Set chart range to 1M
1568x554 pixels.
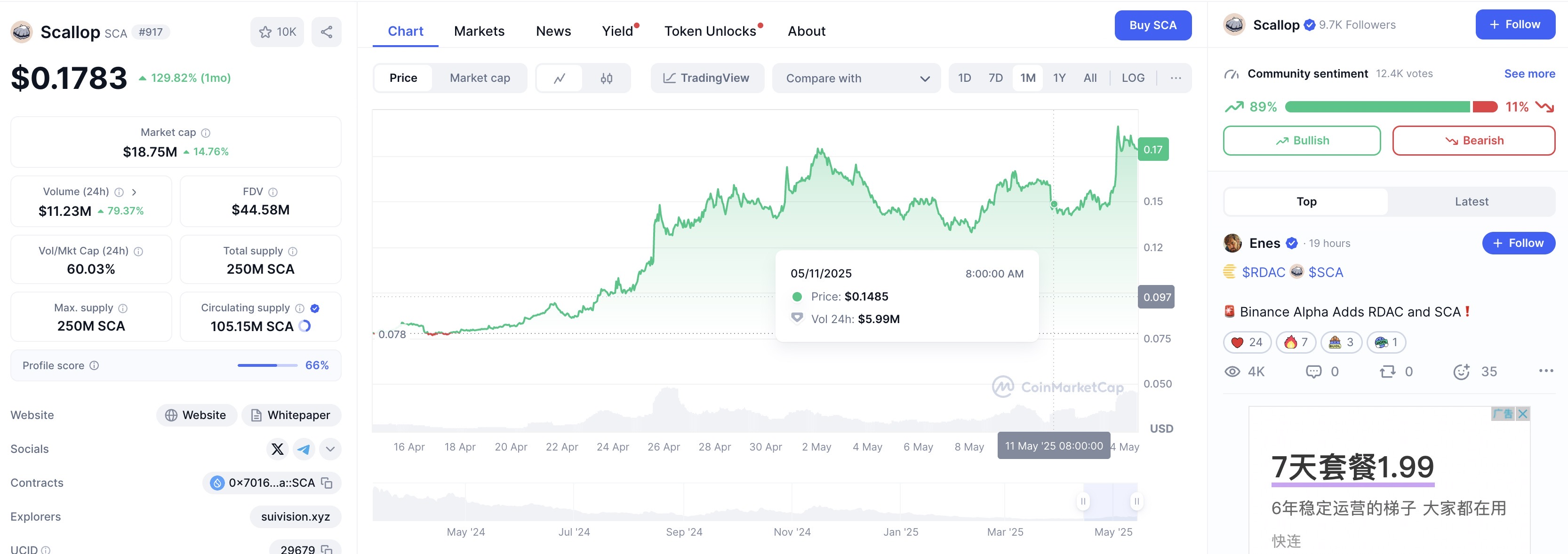[1027, 78]
